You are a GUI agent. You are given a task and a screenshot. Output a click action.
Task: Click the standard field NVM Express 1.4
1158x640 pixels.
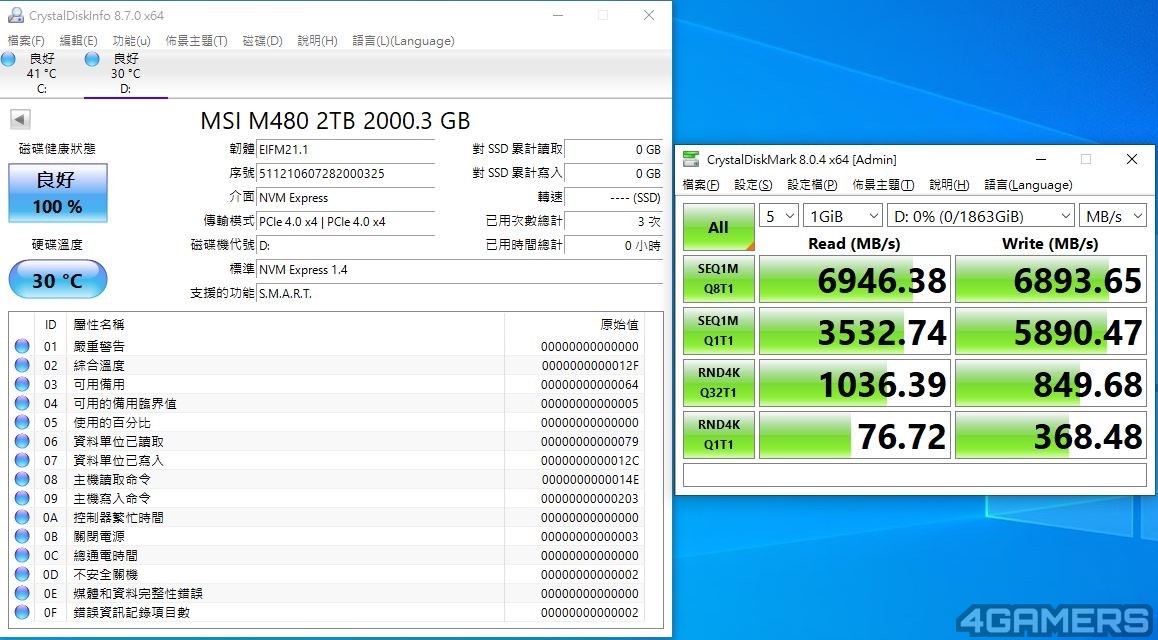tap(459, 269)
